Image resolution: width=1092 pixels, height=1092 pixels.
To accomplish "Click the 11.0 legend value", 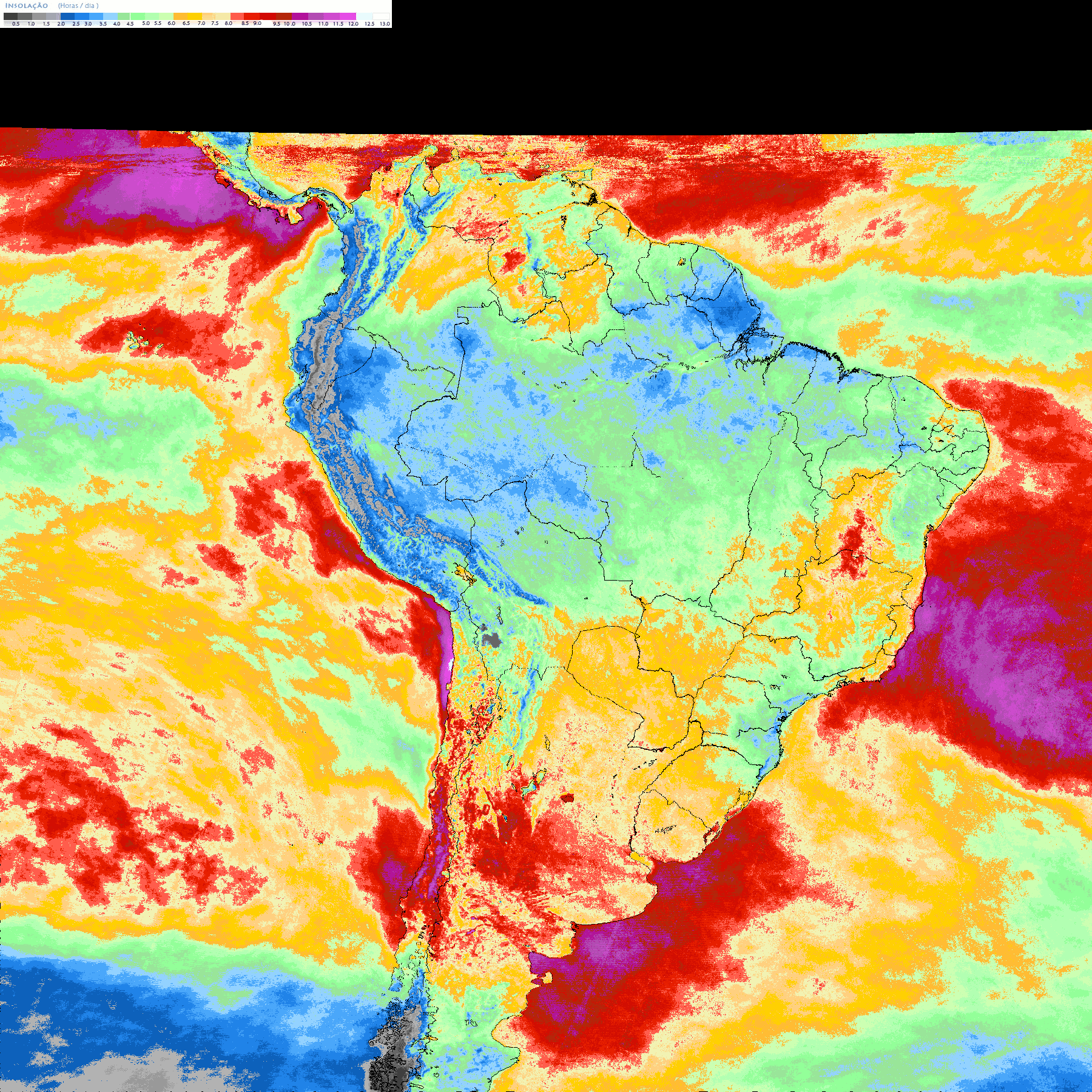I will point(323,24).
